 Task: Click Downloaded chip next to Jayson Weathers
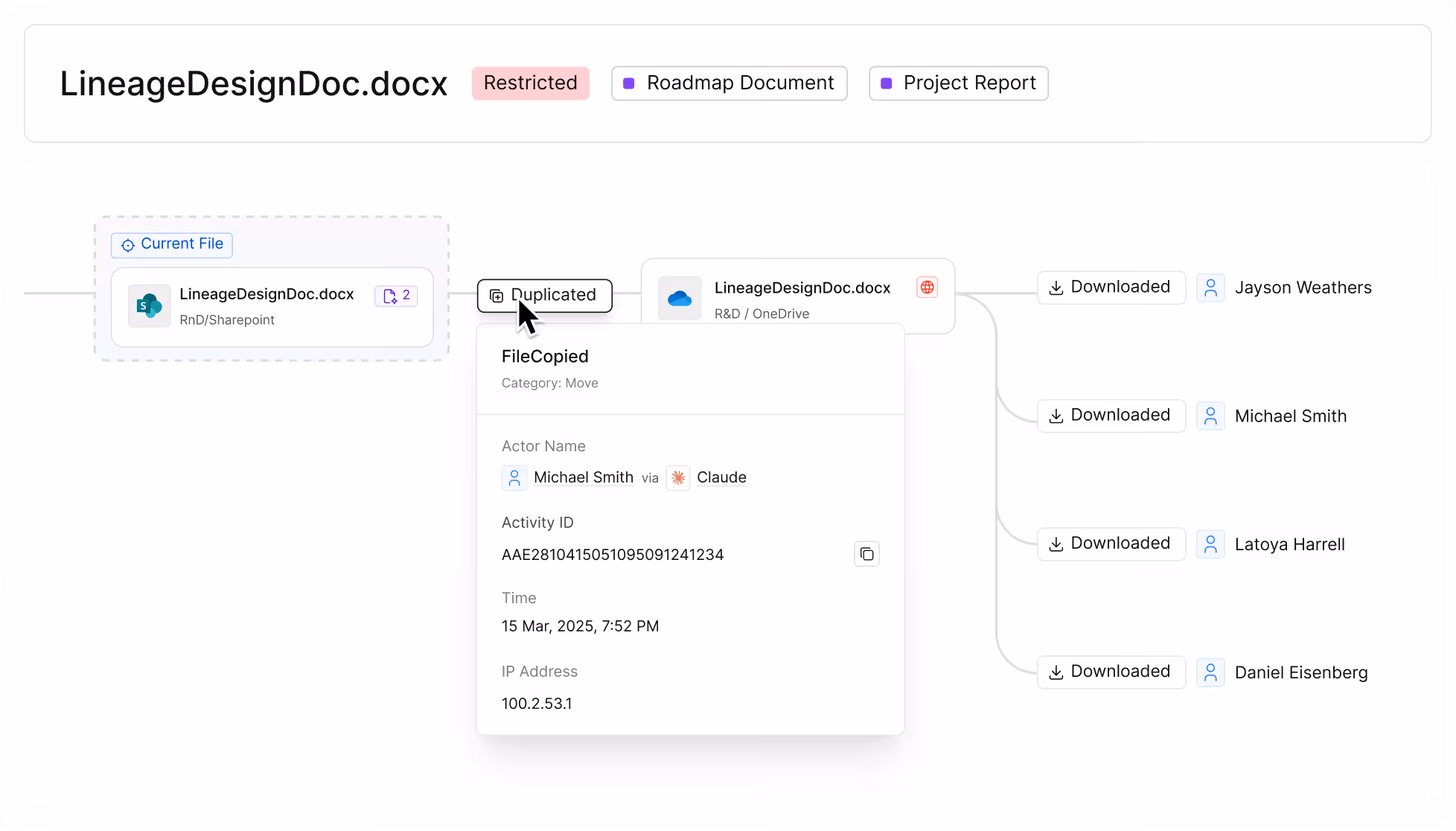click(x=1111, y=287)
